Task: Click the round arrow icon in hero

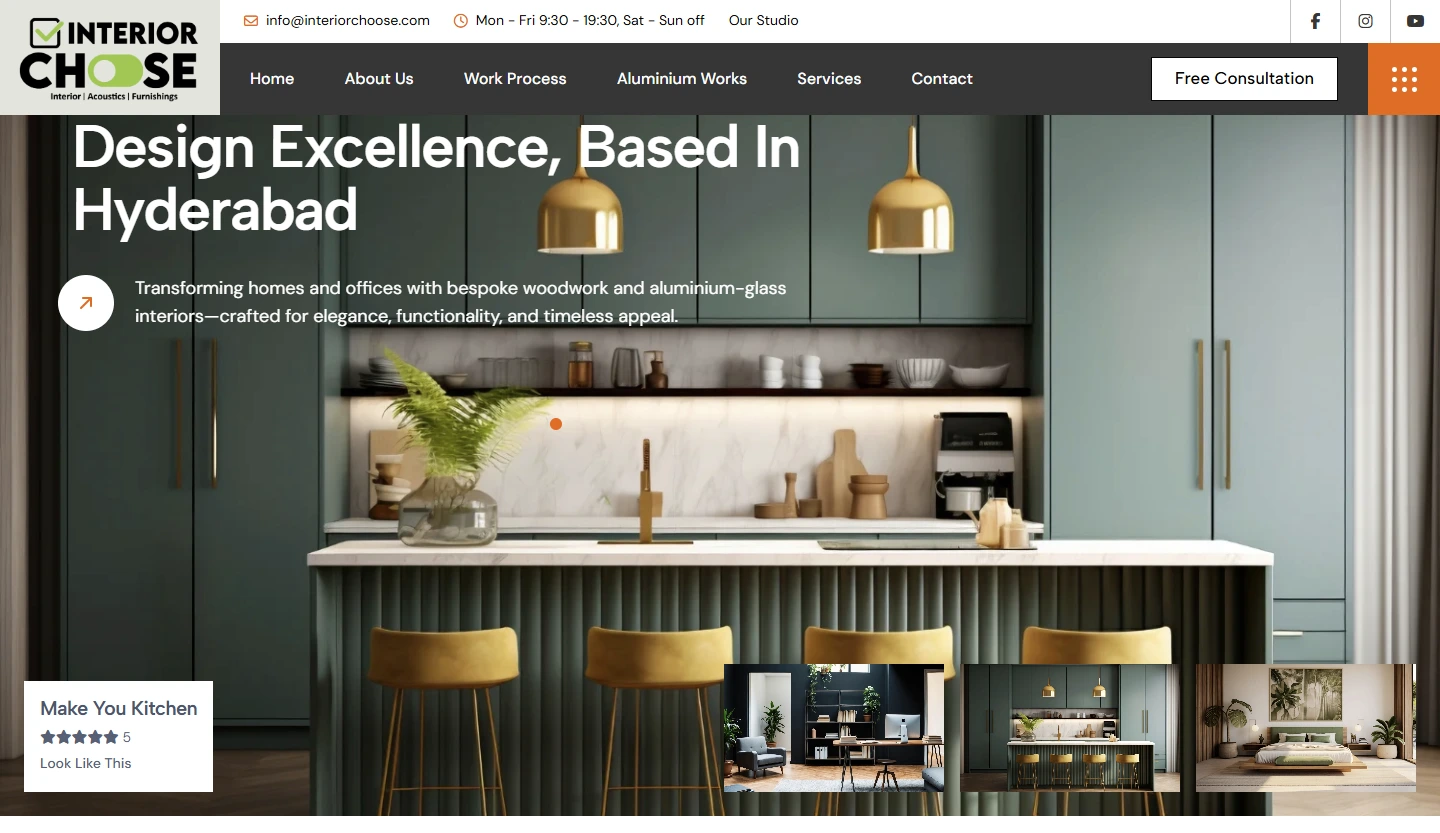Action: point(86,303)
